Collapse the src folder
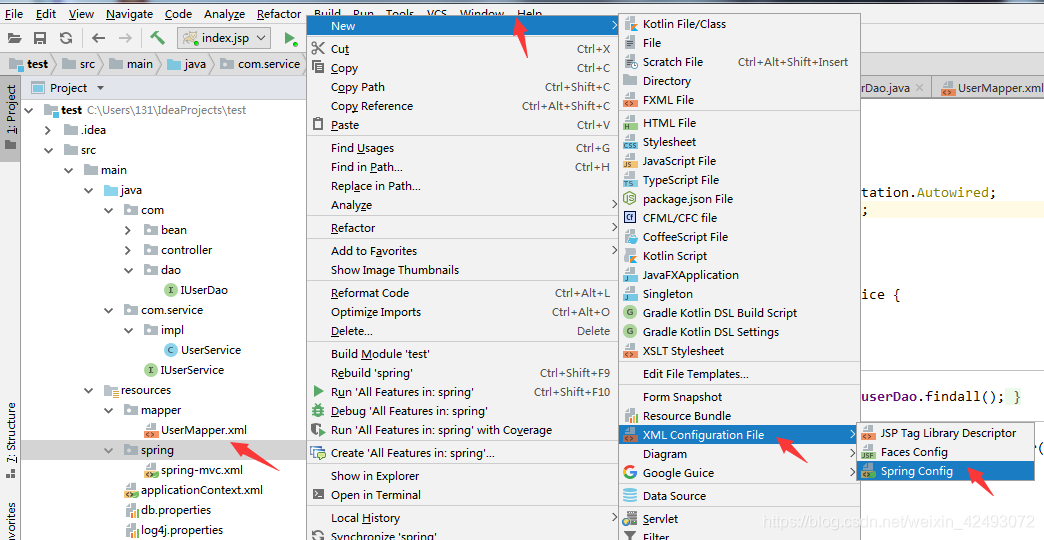1044x540 pixels. [x=49, y=150]
